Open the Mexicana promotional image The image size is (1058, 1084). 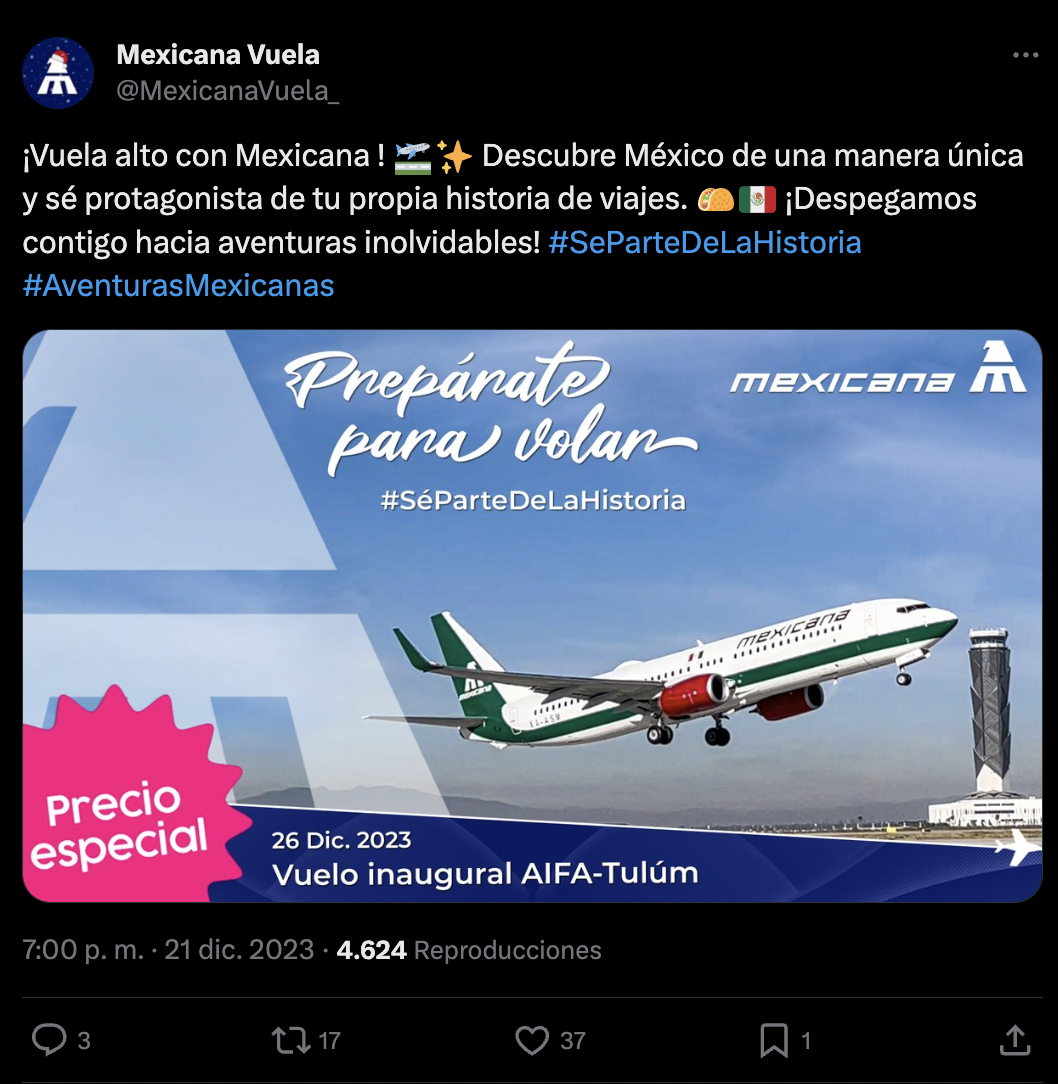(x=532, y=616)
